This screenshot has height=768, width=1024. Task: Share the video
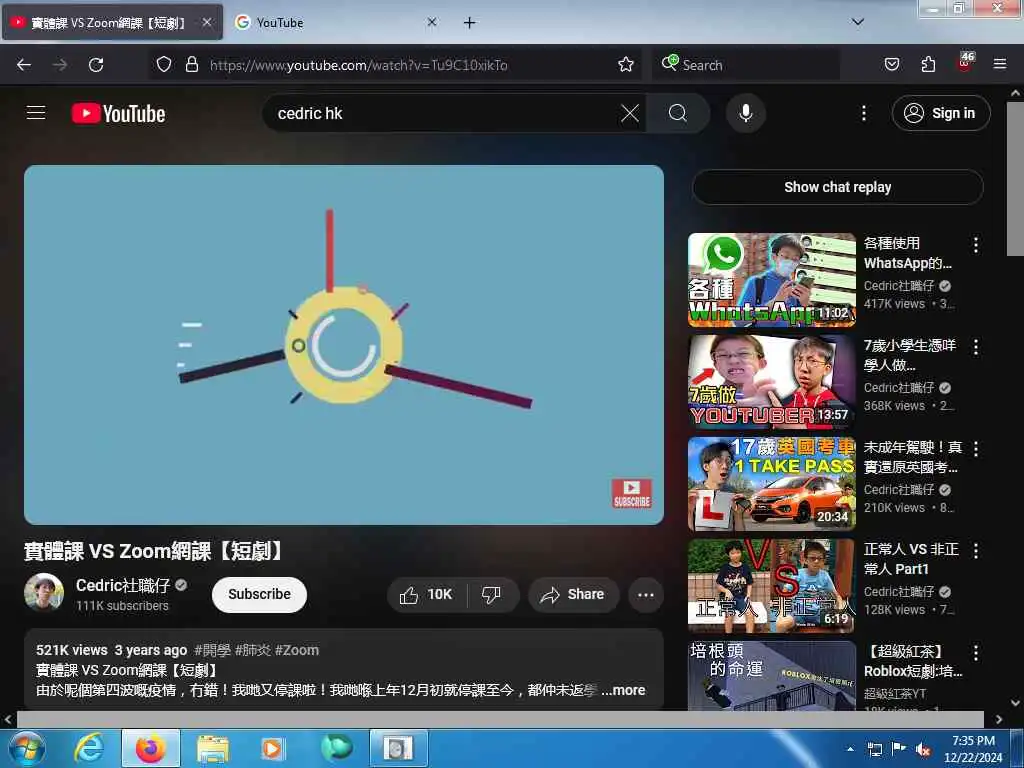coord(573,594)
